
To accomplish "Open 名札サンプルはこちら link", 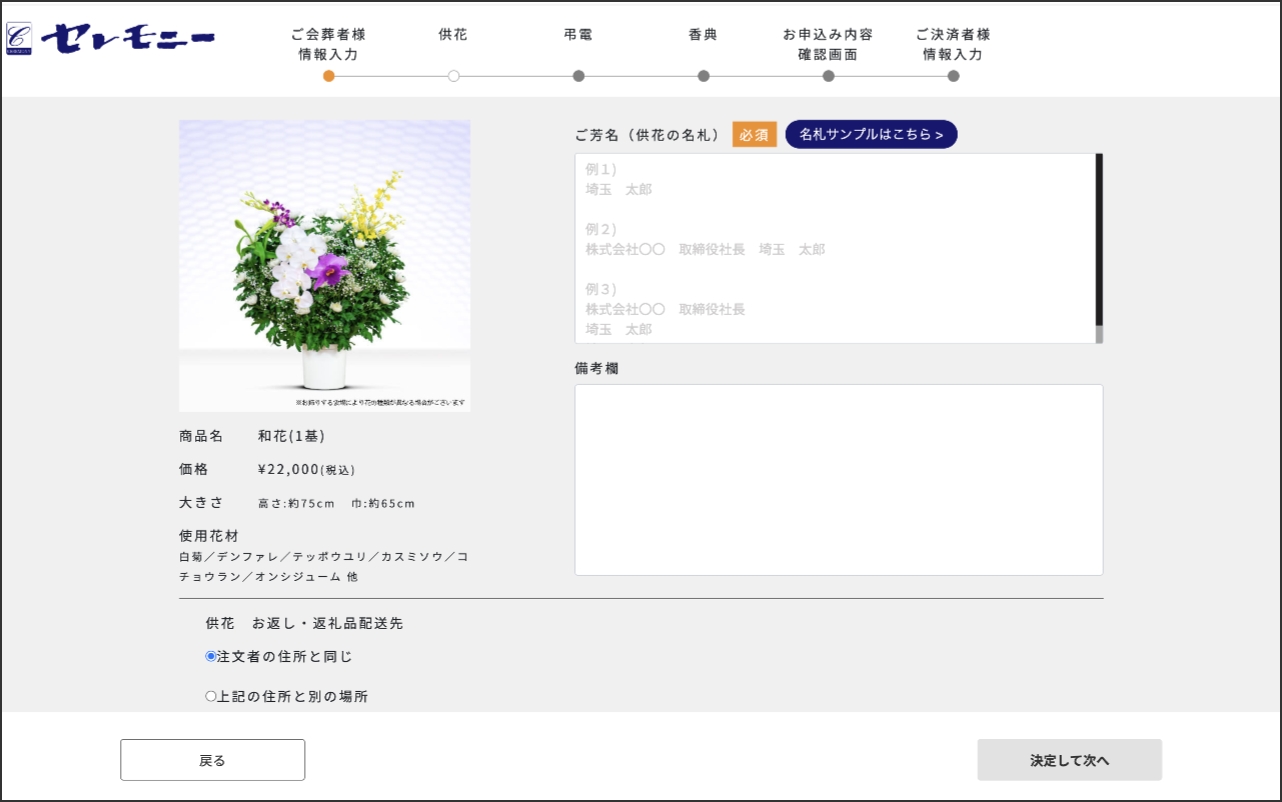I will (x=871, y=134).
